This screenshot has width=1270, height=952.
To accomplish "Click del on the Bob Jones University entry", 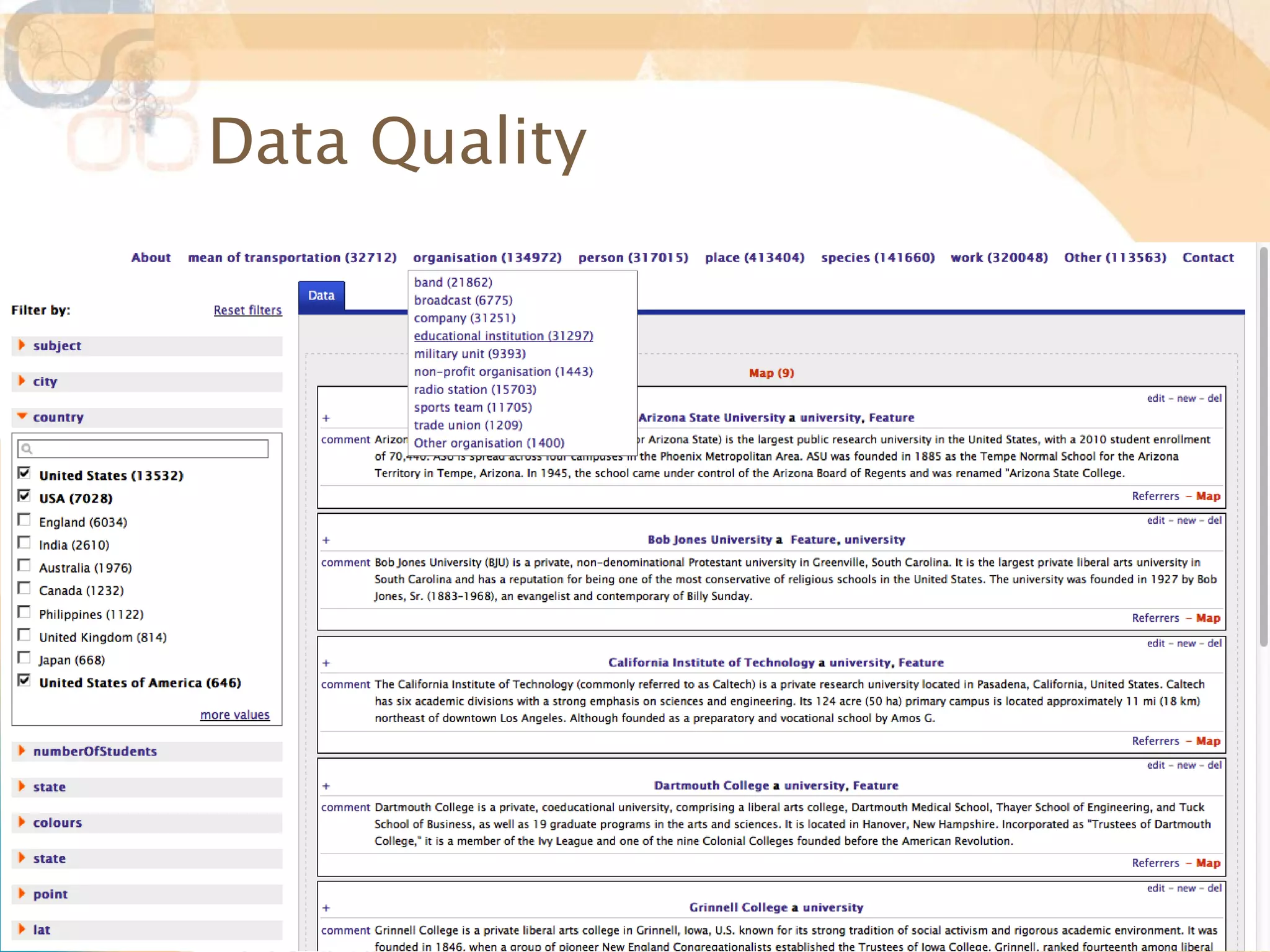I will 1214,521.
